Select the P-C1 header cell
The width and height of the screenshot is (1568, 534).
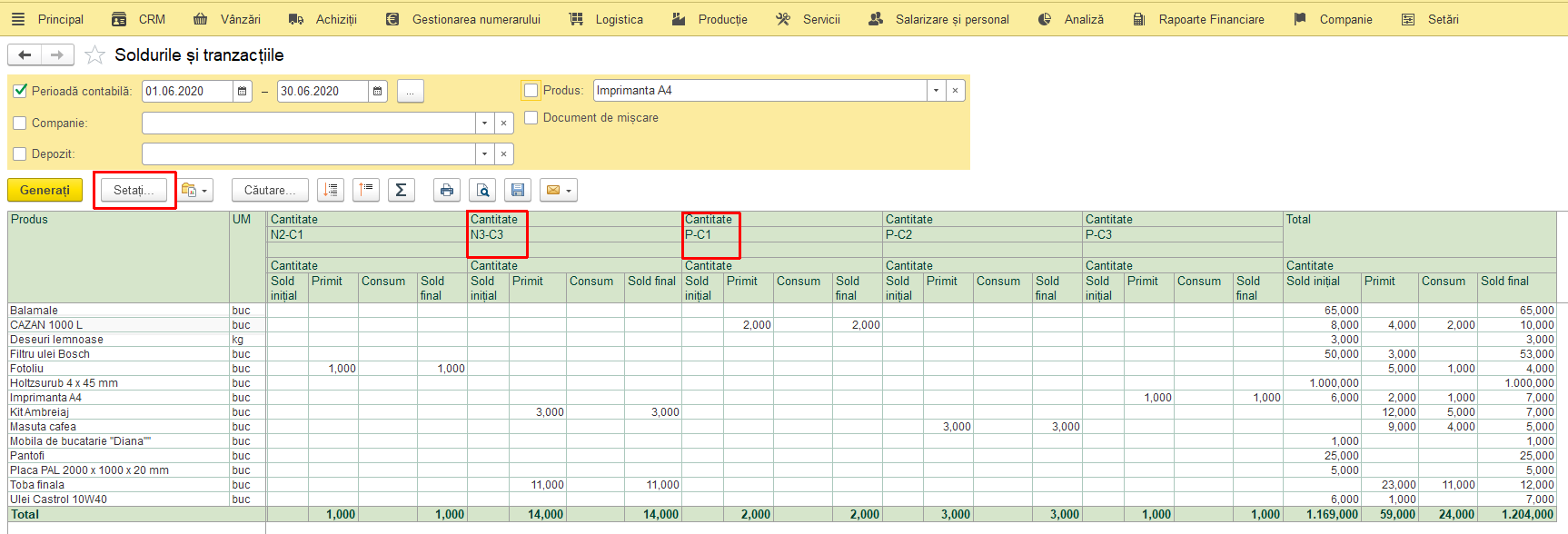pyautogui.click(x=782, y=234)
